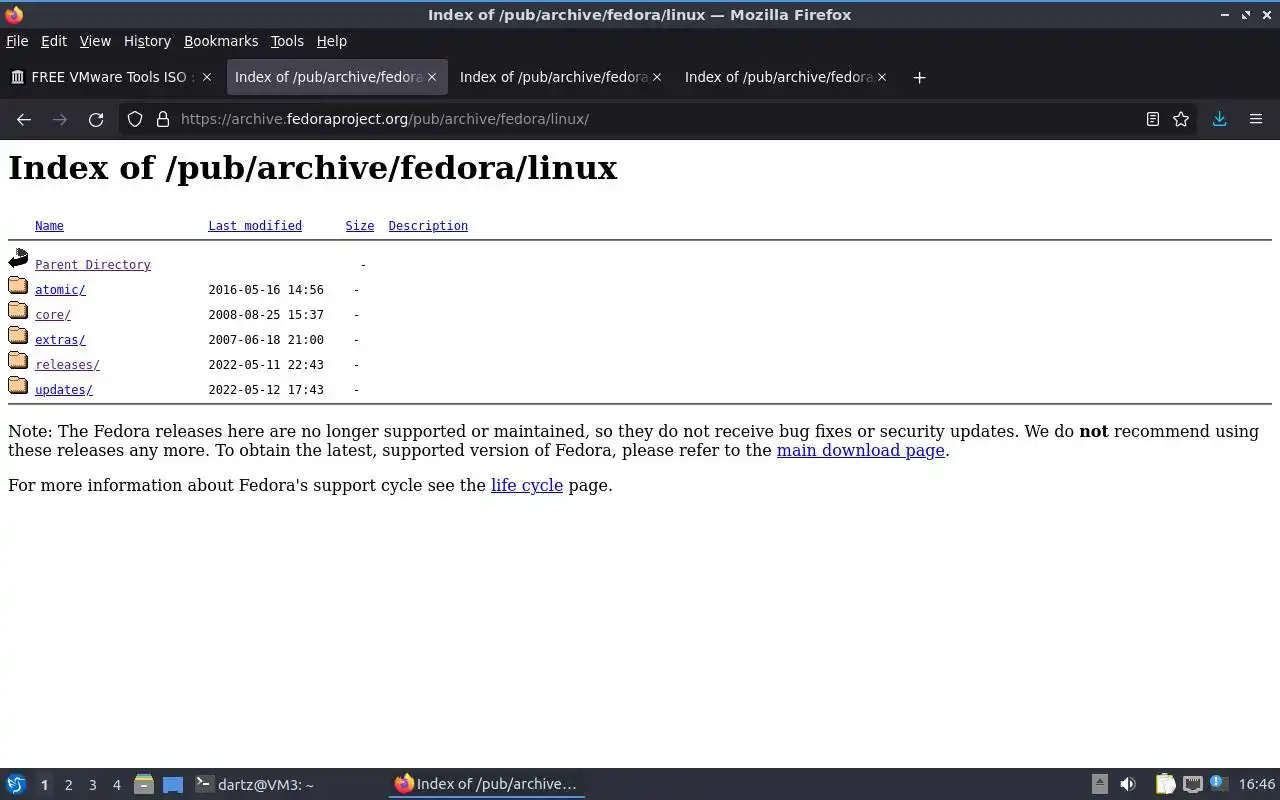Click the 2008-08-25 15:37 date
Screen dimensions: 1280x800
(266, 315)
